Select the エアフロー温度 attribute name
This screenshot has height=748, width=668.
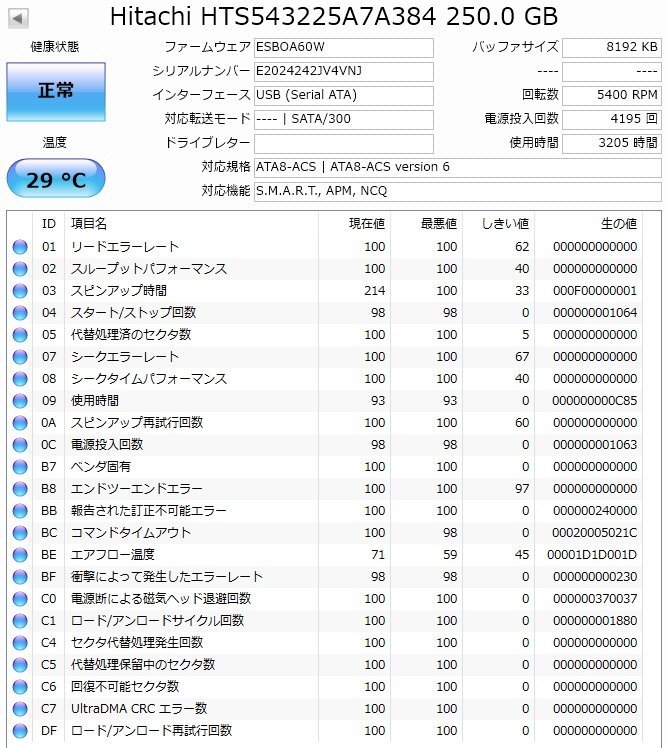pyautogui.click(x=113, y=554)
